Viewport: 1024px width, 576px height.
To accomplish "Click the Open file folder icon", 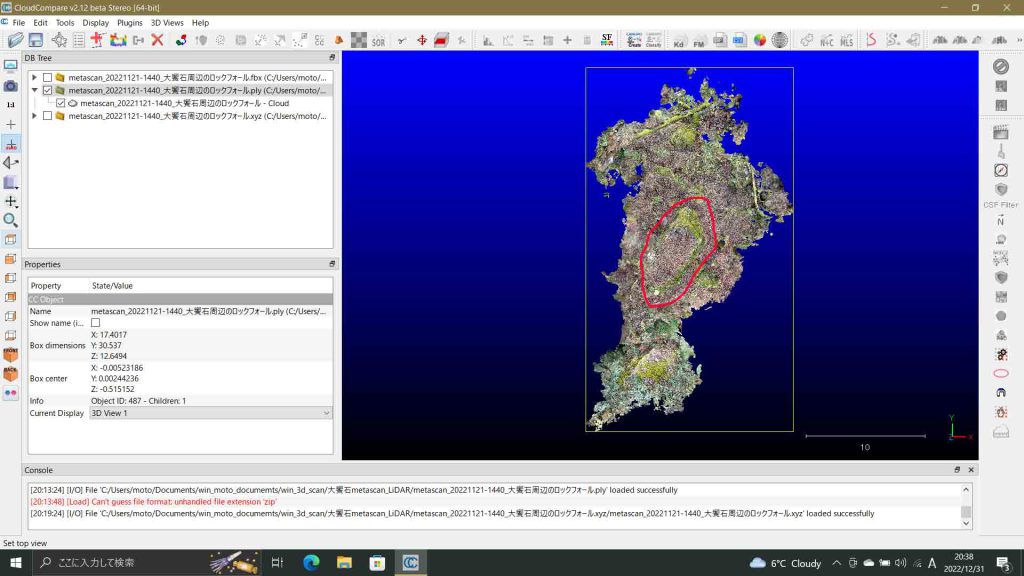I will point(15,40).
